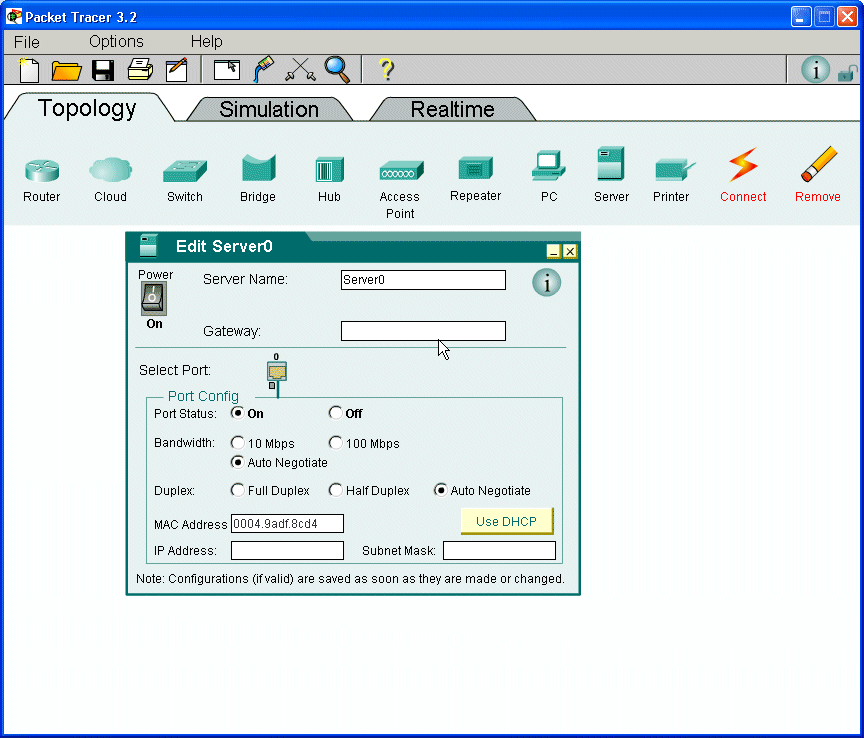Click the Print toolbar icon
Screen dimensions: 864x738
(140, 70)
